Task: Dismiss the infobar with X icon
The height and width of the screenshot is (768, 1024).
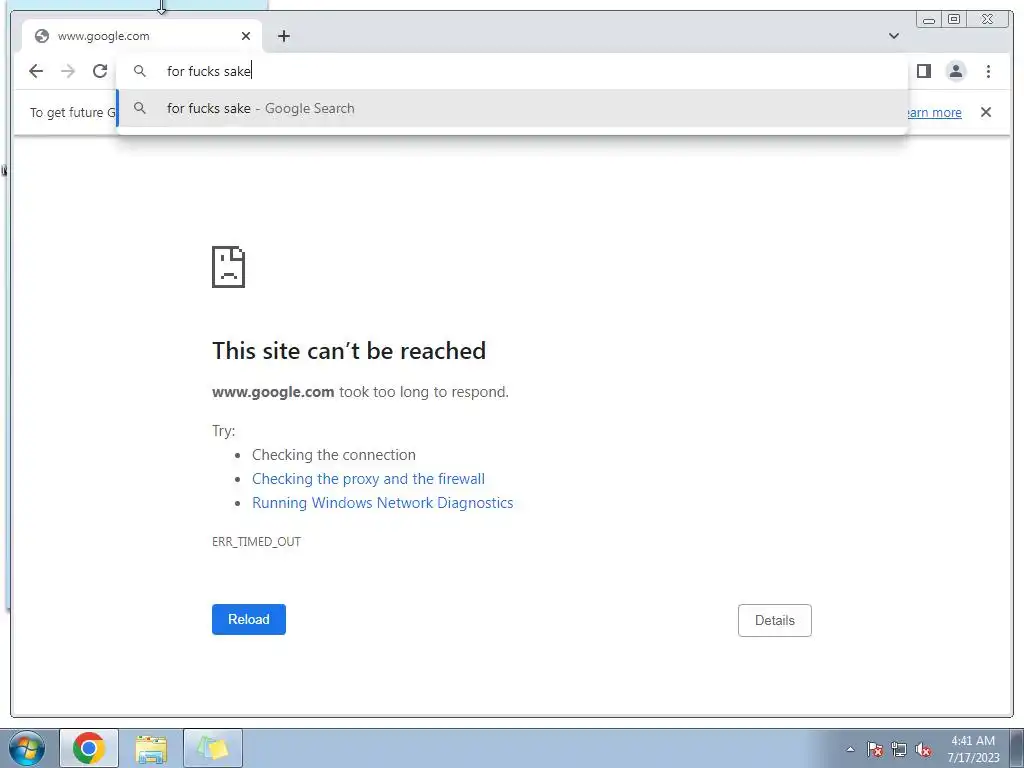Action: [x=986, y=112]
